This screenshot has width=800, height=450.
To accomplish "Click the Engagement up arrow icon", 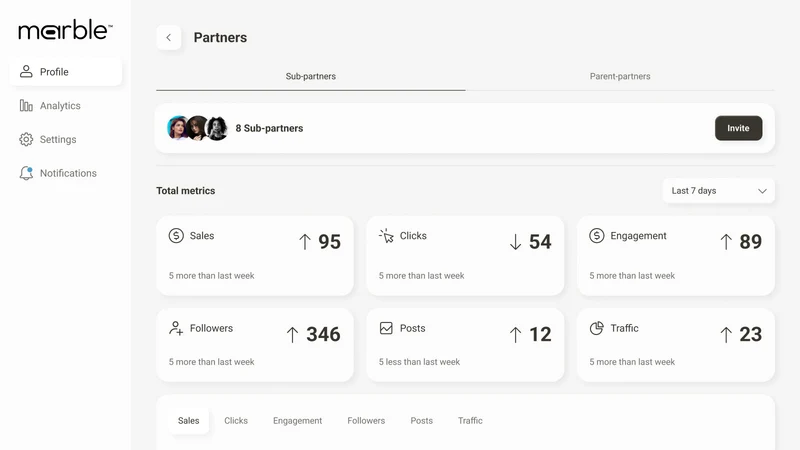I will click(x=726, y=242).
